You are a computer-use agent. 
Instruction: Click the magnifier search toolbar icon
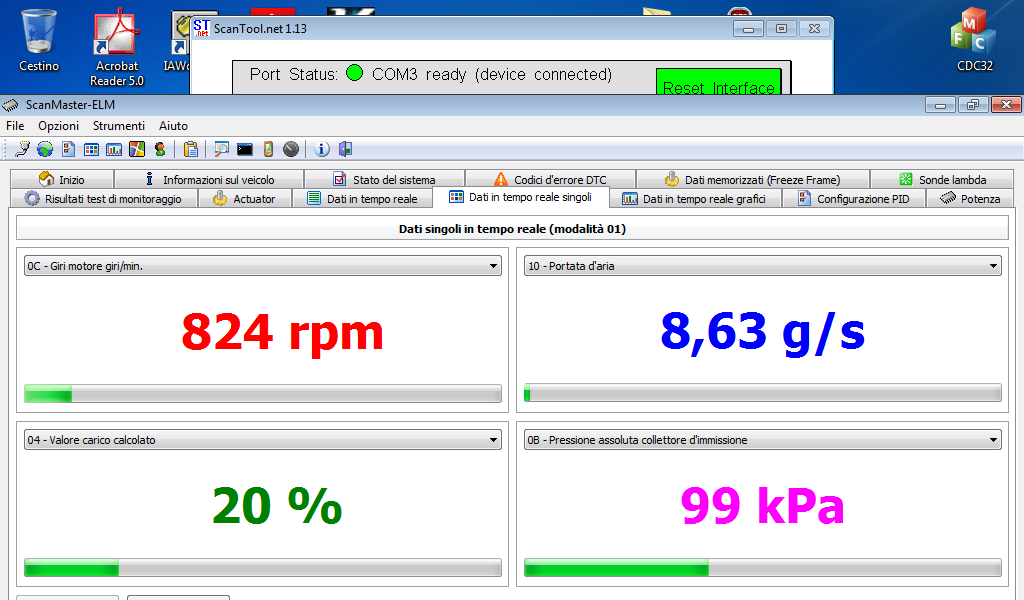click(x=220, y=149)
